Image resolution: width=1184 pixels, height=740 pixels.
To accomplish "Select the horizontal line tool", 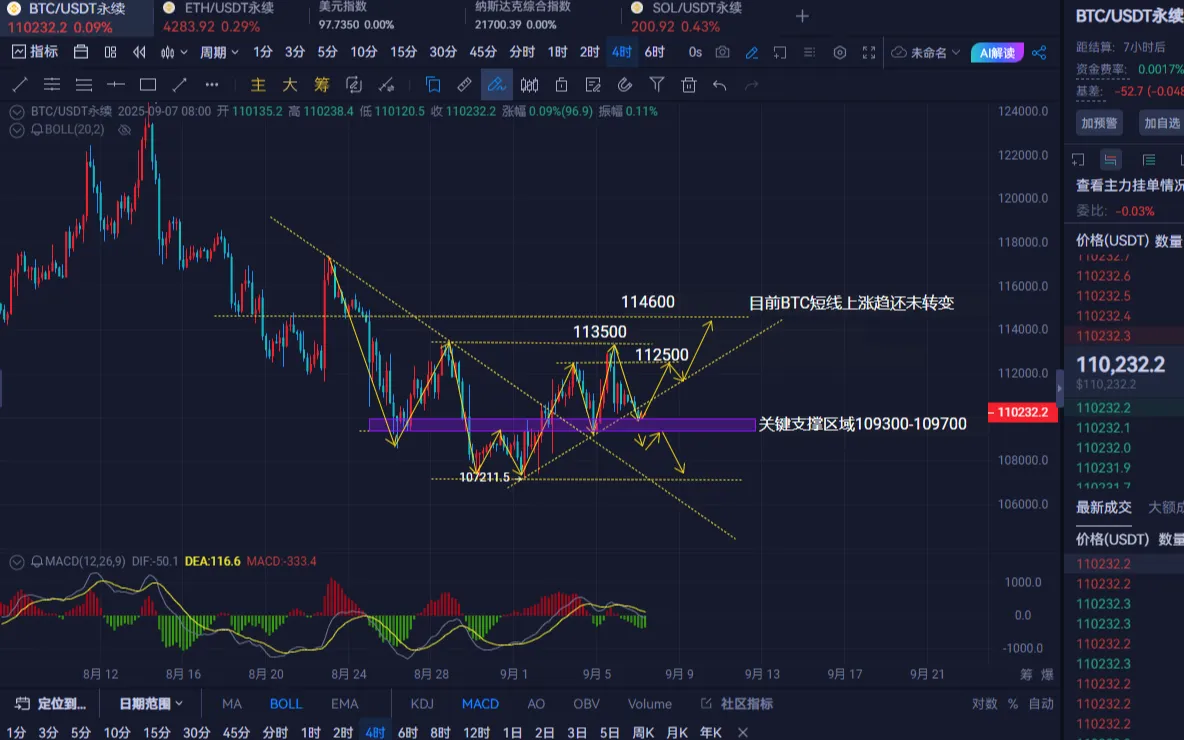I will [116, 85].
